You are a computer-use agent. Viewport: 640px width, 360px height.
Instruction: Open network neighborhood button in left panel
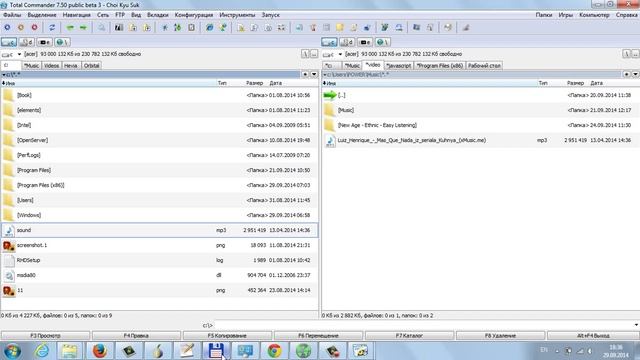tap(62, 42)
